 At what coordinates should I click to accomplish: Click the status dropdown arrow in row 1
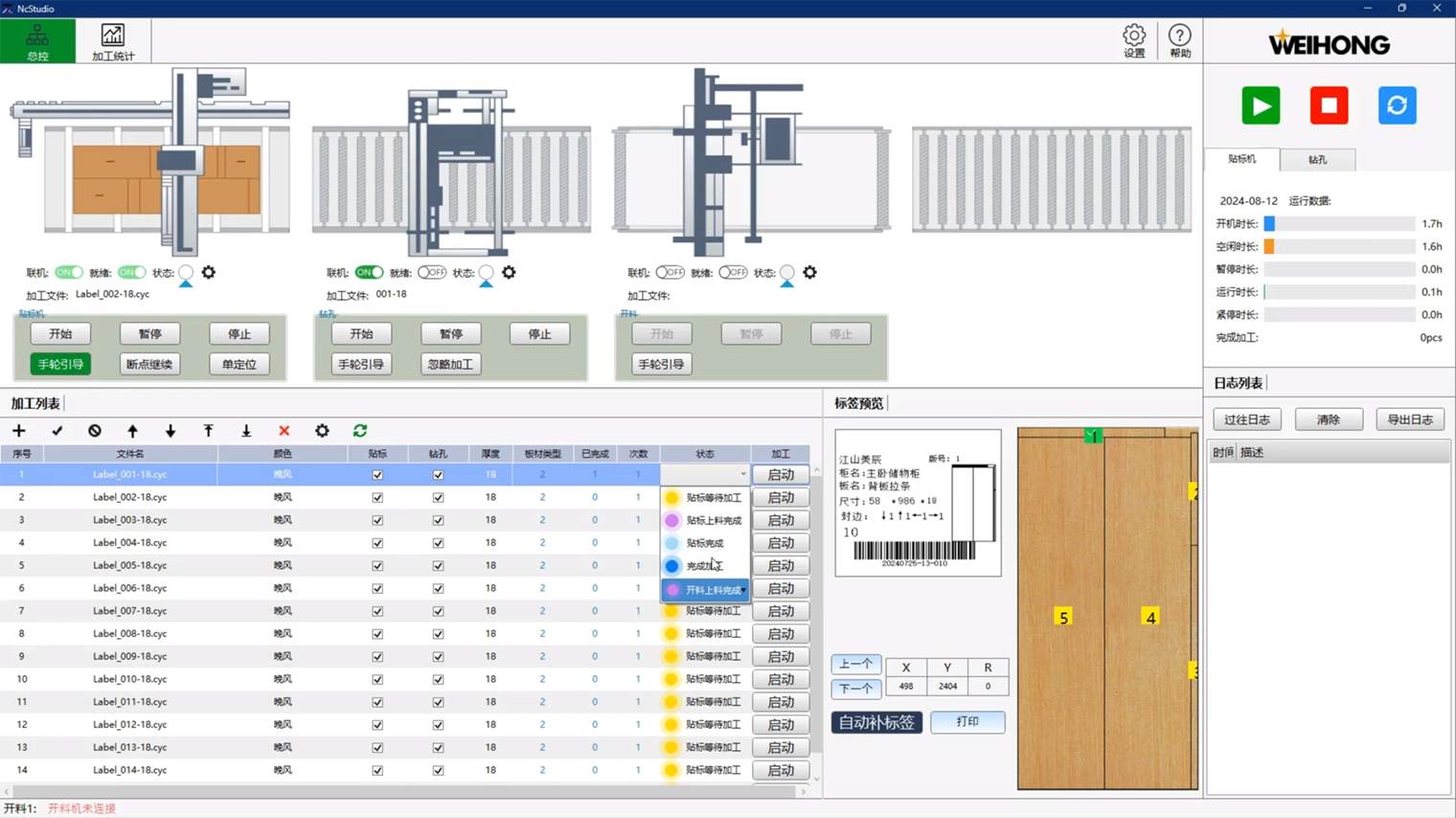tap(742, 474)
